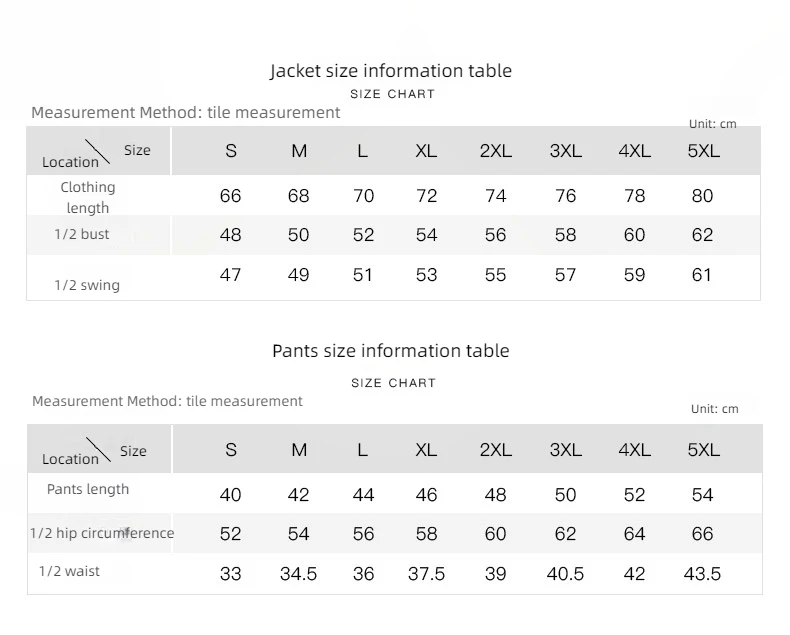Click 'Measurement Method: tile measurement' above pants table

pos(167,401)
